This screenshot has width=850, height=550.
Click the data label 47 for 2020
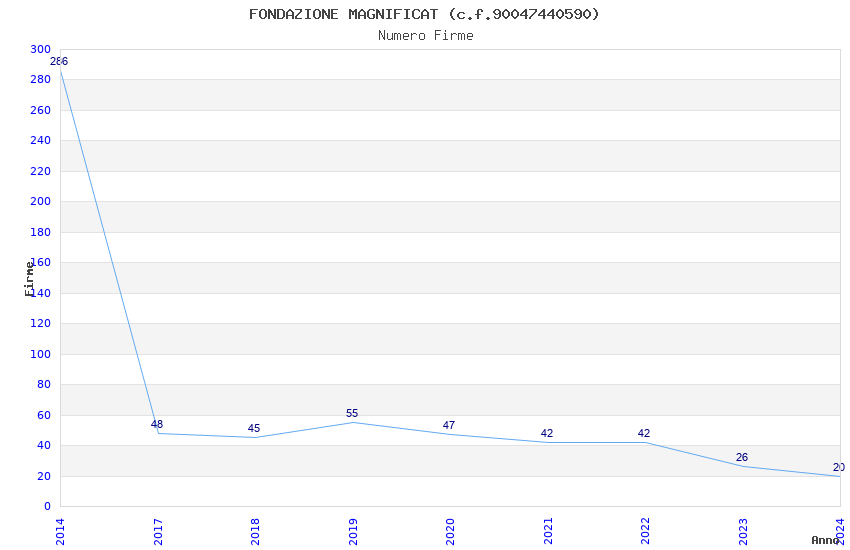point(449,425)
